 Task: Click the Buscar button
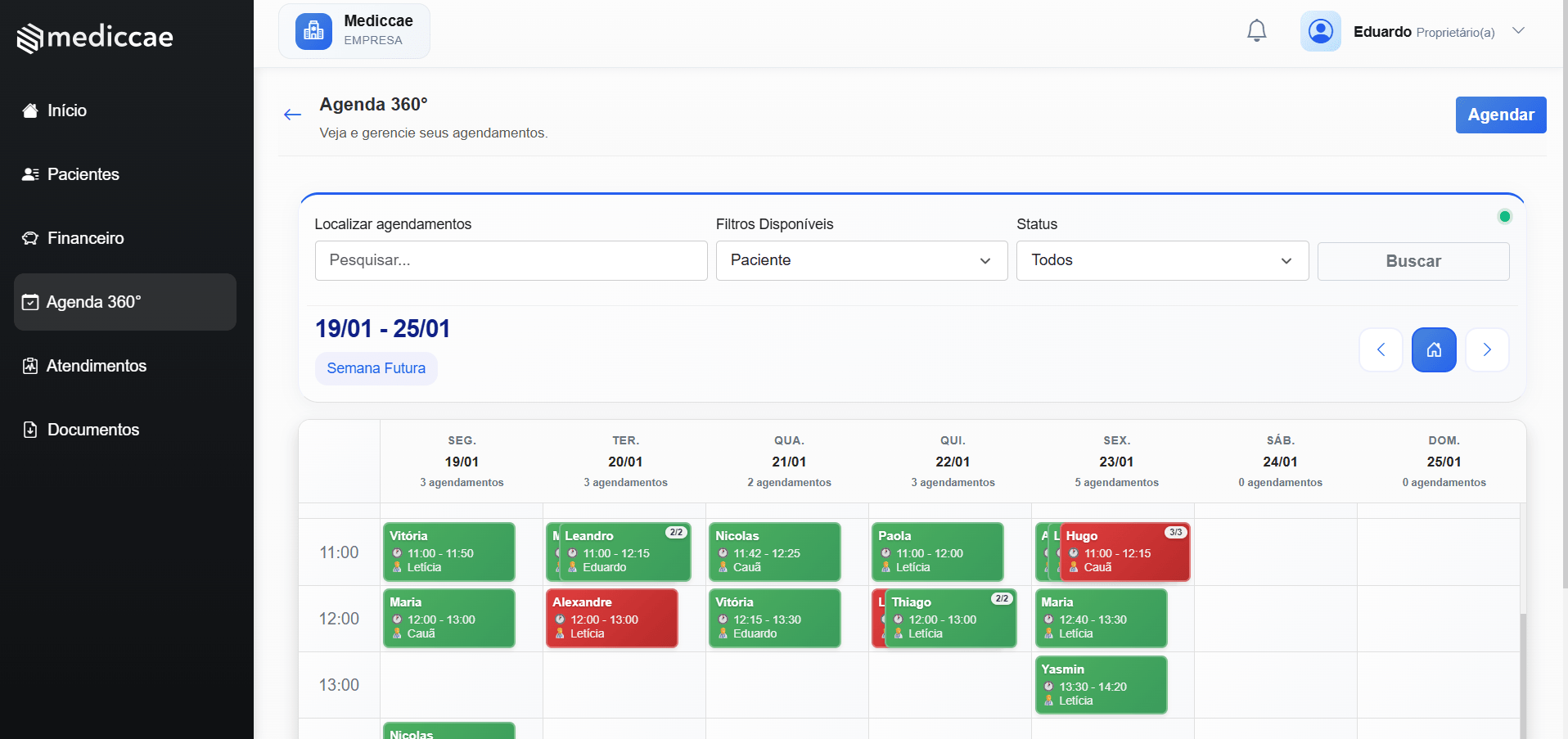click(1413, 261)
